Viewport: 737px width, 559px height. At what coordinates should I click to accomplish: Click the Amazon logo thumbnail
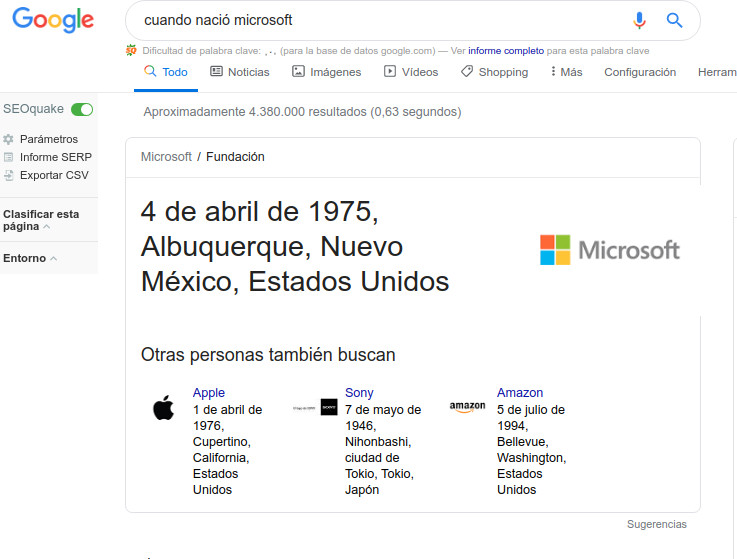467,407
